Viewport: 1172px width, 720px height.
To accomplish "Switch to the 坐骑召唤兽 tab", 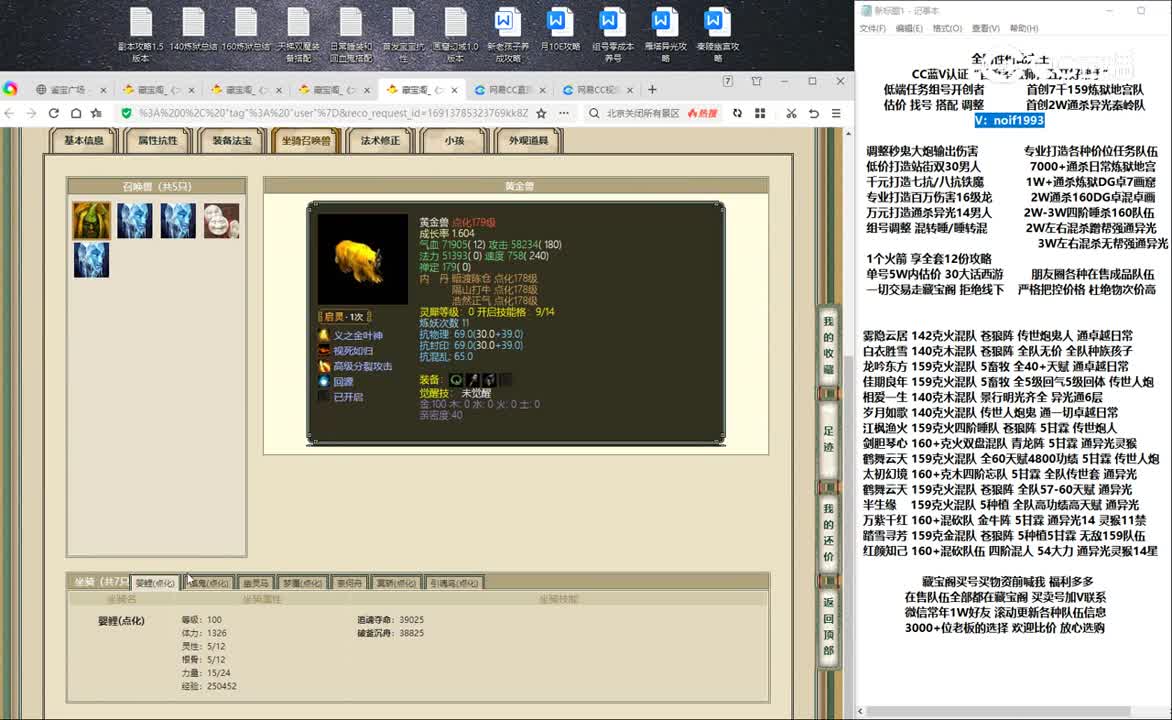I will pos(306,141).
